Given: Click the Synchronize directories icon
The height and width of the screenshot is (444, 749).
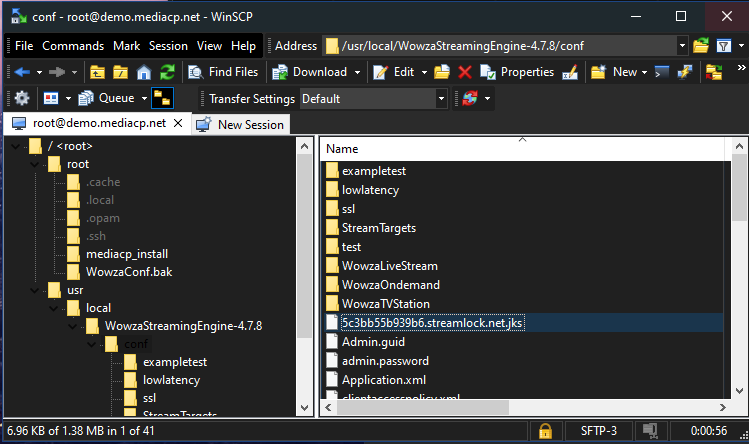Looking at the screenshot, I should [x=714, y=72].
